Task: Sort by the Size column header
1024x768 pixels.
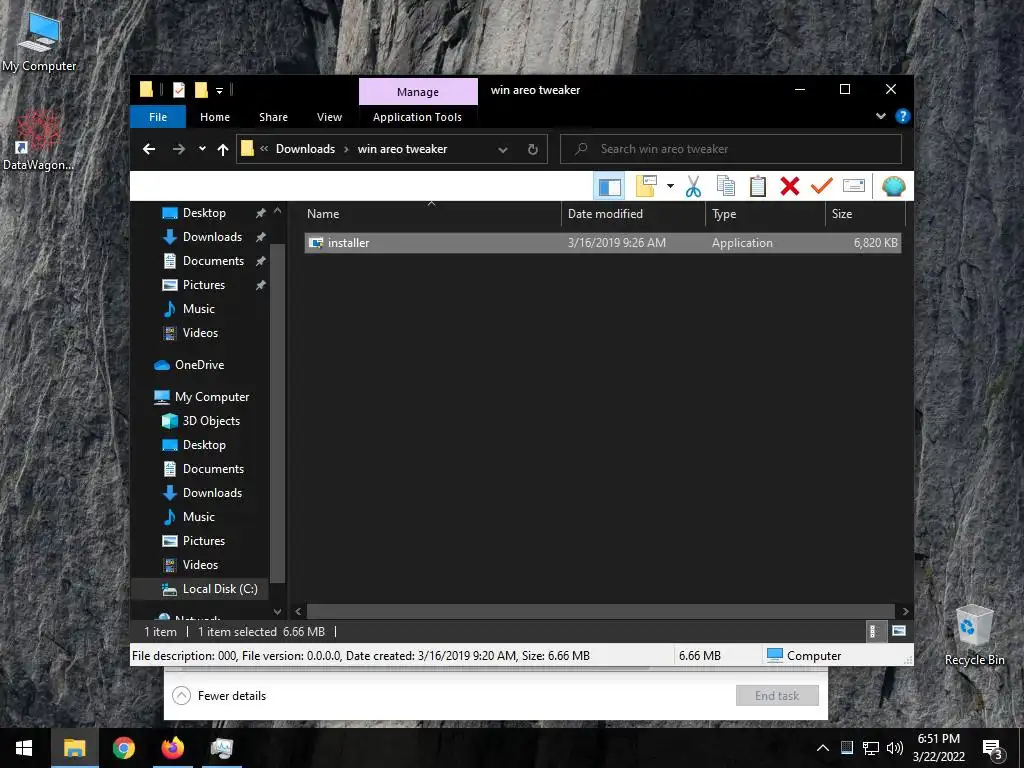Action: 865,214
